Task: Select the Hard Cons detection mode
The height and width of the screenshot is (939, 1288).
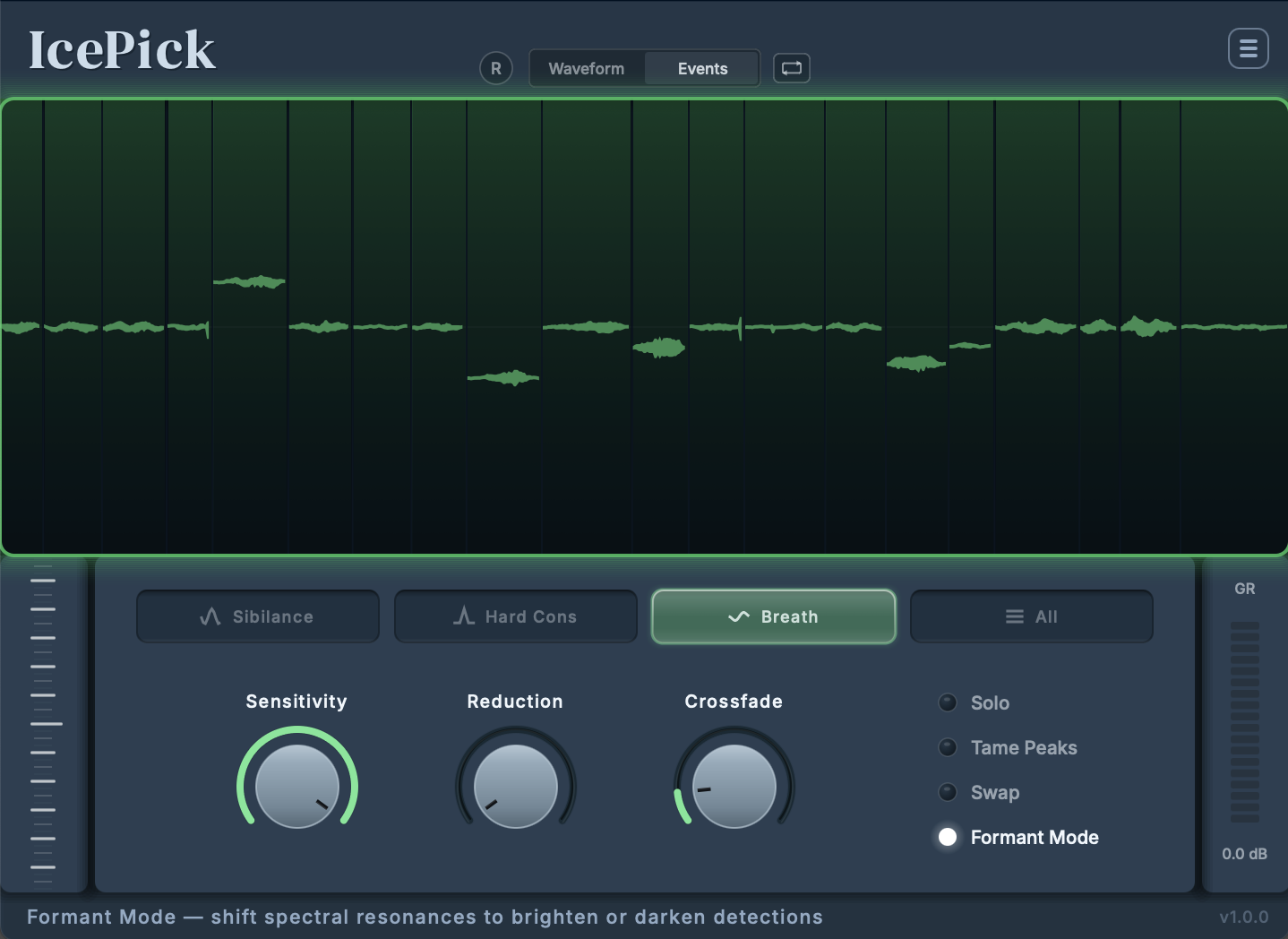Action: tap(516, 616)
